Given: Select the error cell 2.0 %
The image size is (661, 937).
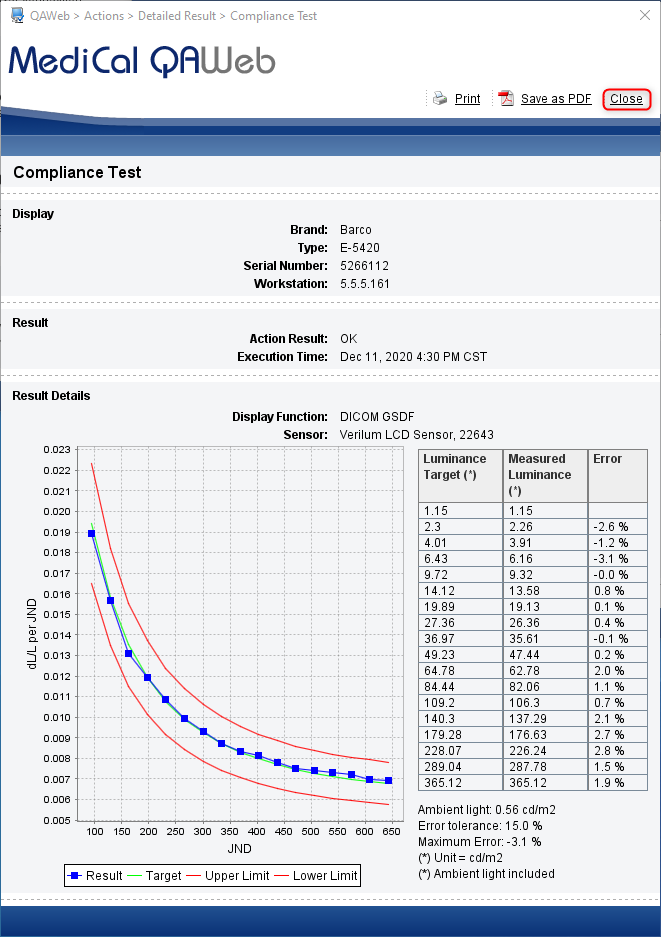Looking at the screenshot, I should click(x=618, y=671).
